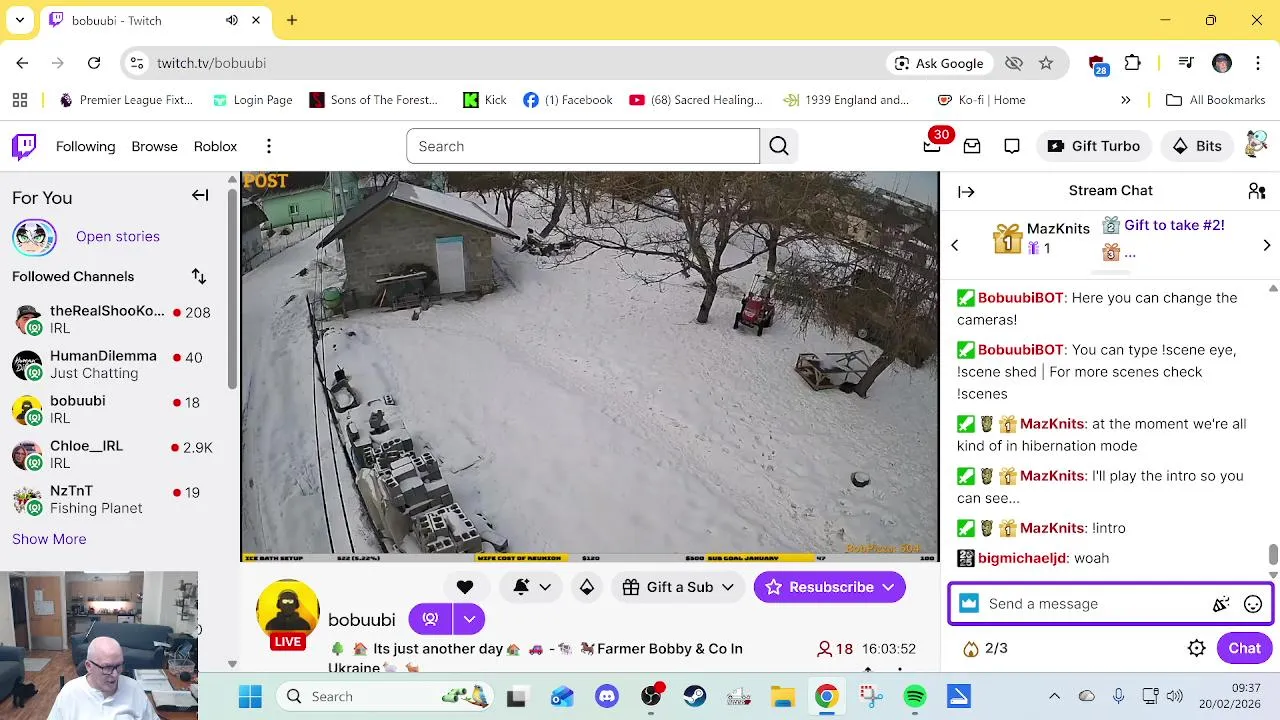
Task: Click the Show More link in the sidebar
Action: [x=49, y=539]
